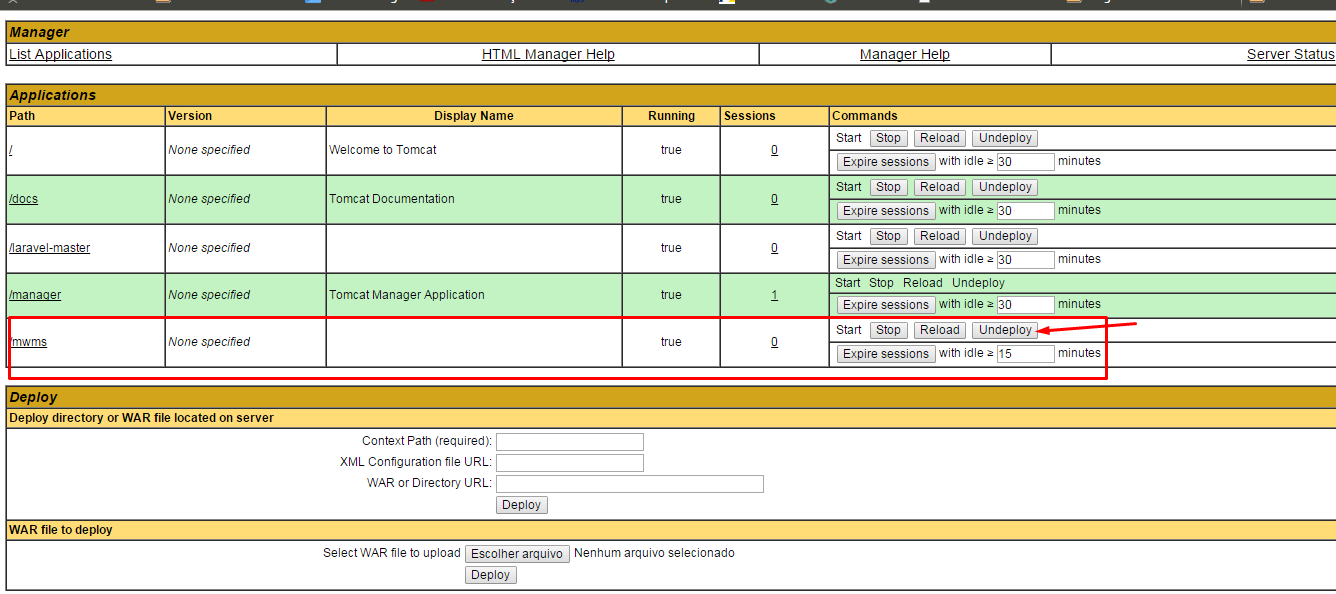This screenshot has width=1336, height=594.
Task: Edit idle minutes field for /mwms
Action: pos(1026,354)
